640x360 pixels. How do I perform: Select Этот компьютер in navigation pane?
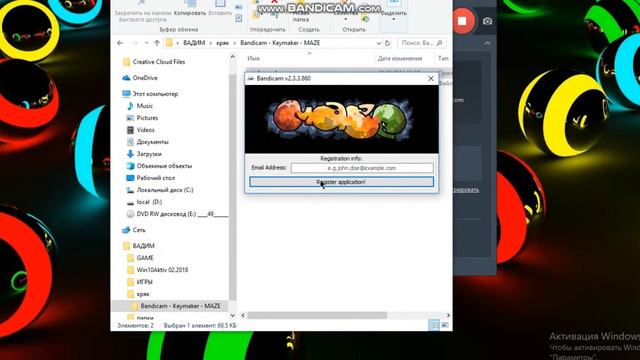tap(155, 94)
